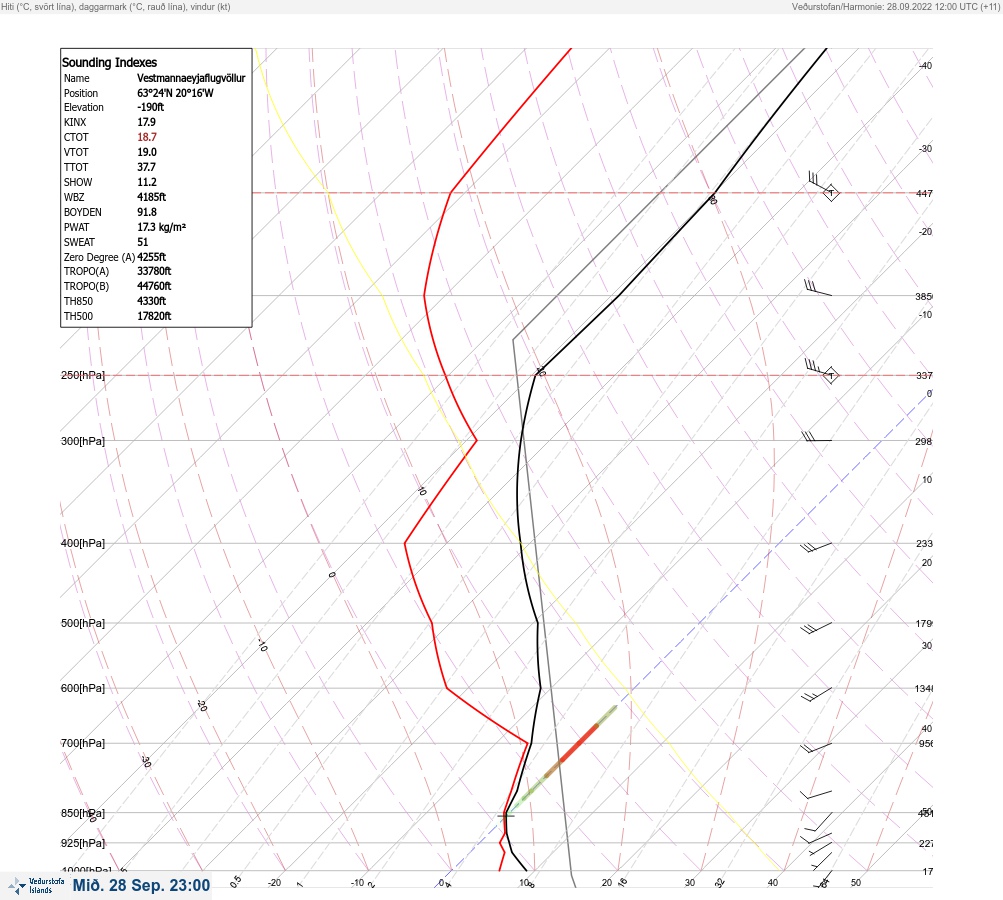
Task: Click the 850[hPa] pressure label
Action: 83,814
